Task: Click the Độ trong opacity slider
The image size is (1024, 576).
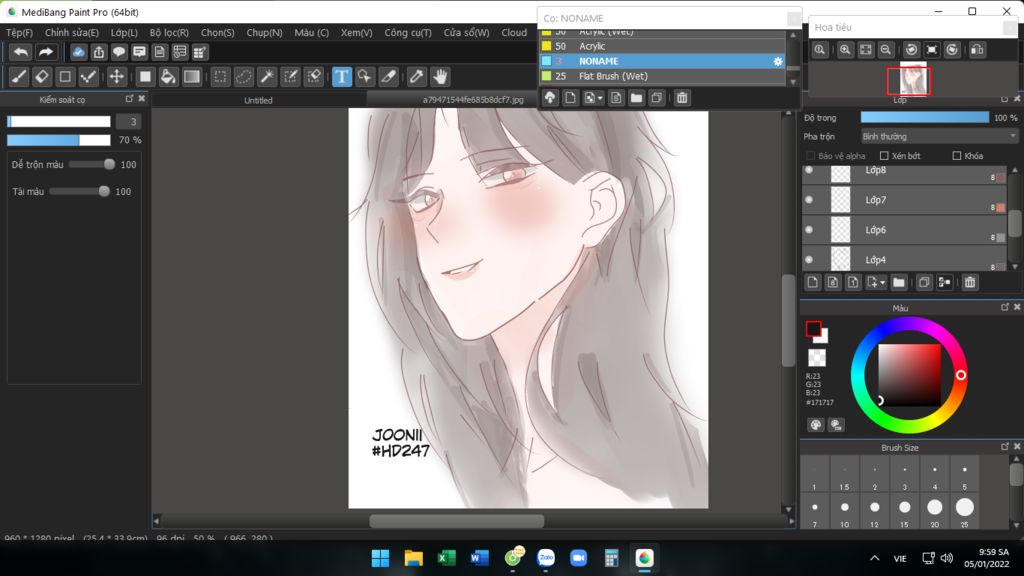Action: pyautogui.click(x=924, y=117)
